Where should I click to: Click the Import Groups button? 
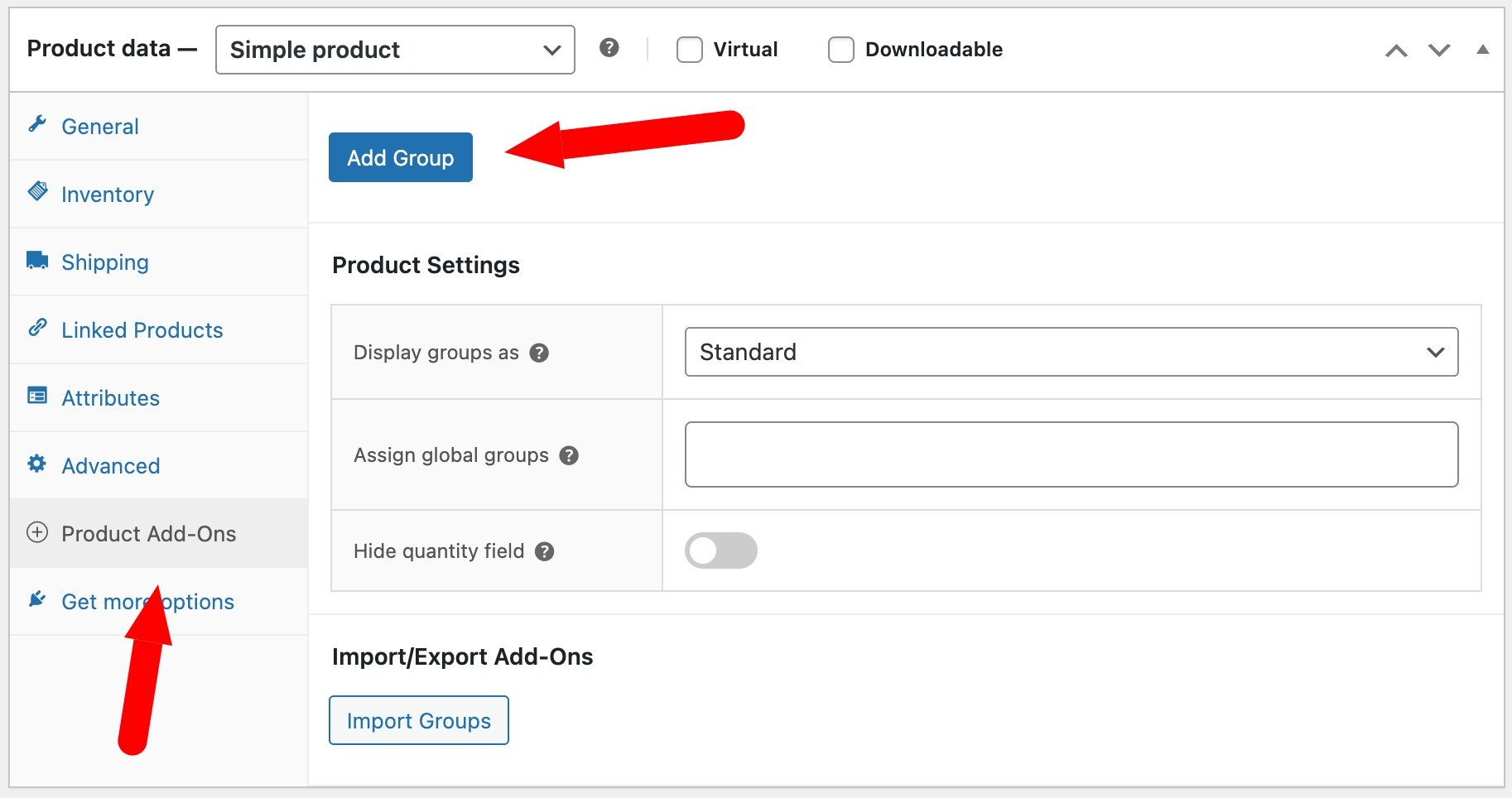[x=418, y=720]
